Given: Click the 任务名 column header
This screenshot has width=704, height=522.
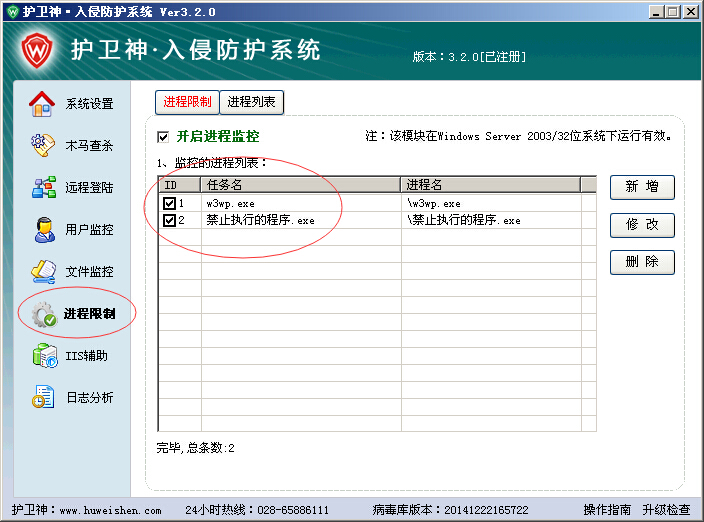Looking at the screenshot, I should tap(300, 185).
